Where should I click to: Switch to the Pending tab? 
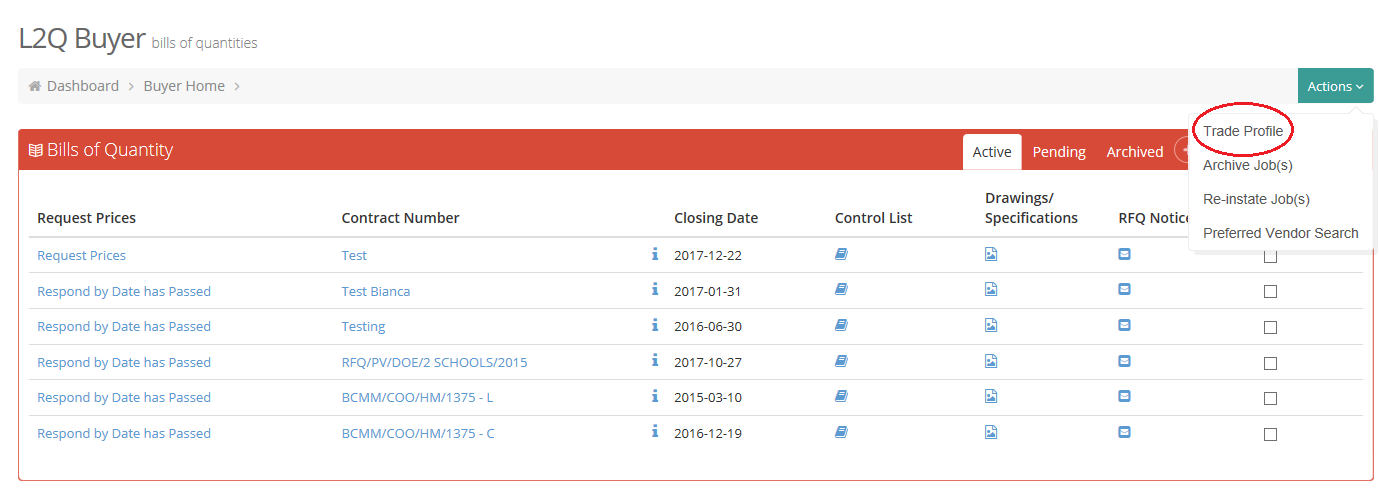tap(1059, 152)
